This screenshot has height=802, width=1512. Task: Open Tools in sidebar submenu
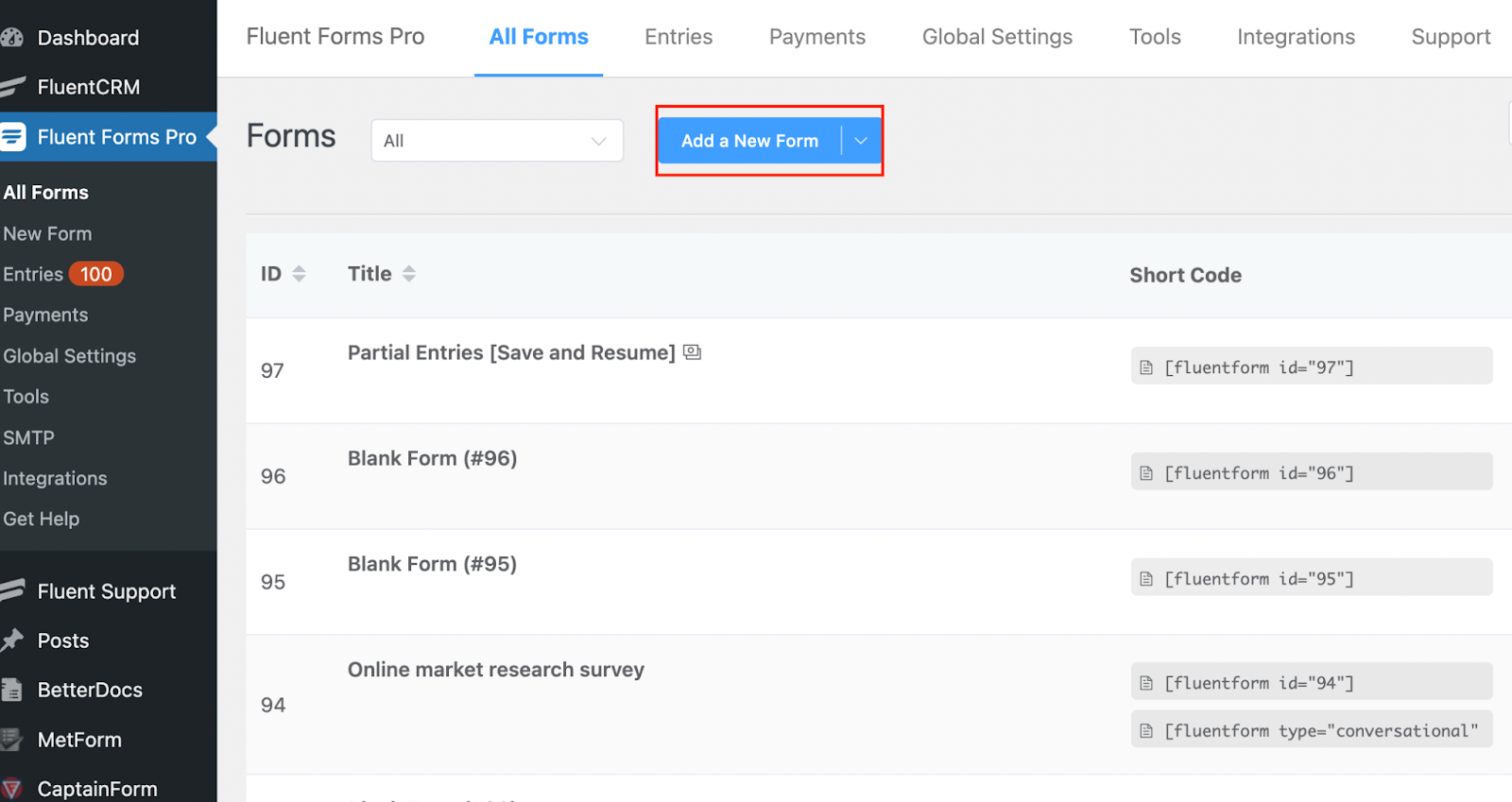(26, 397)
